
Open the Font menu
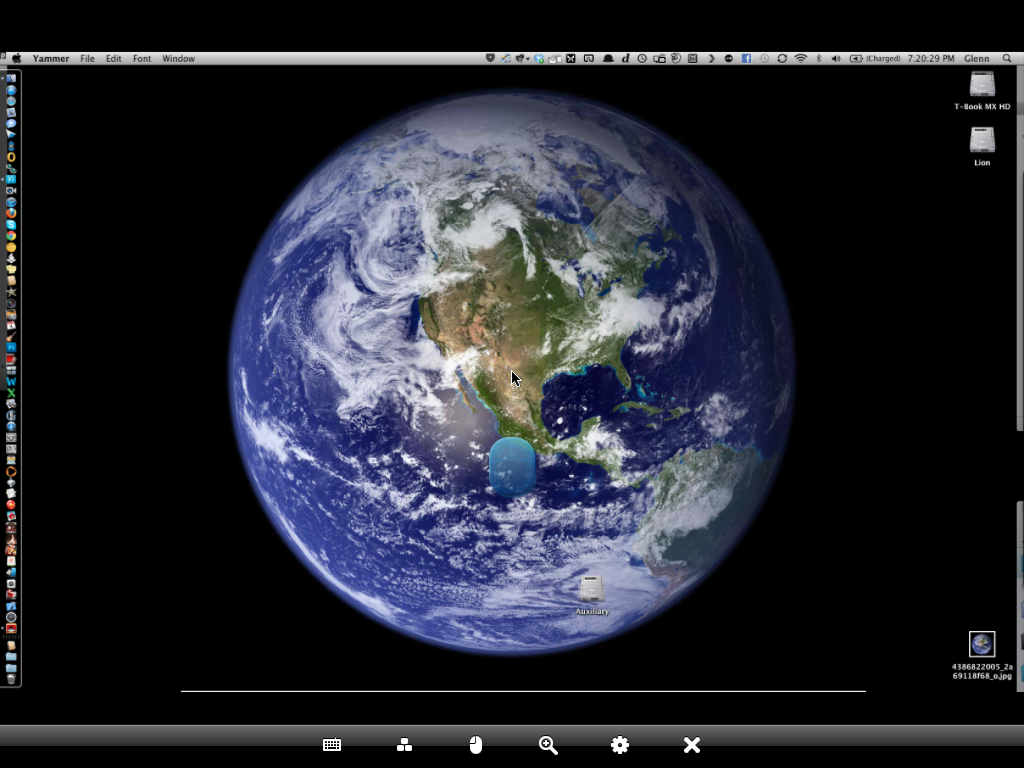pos(142,59)
